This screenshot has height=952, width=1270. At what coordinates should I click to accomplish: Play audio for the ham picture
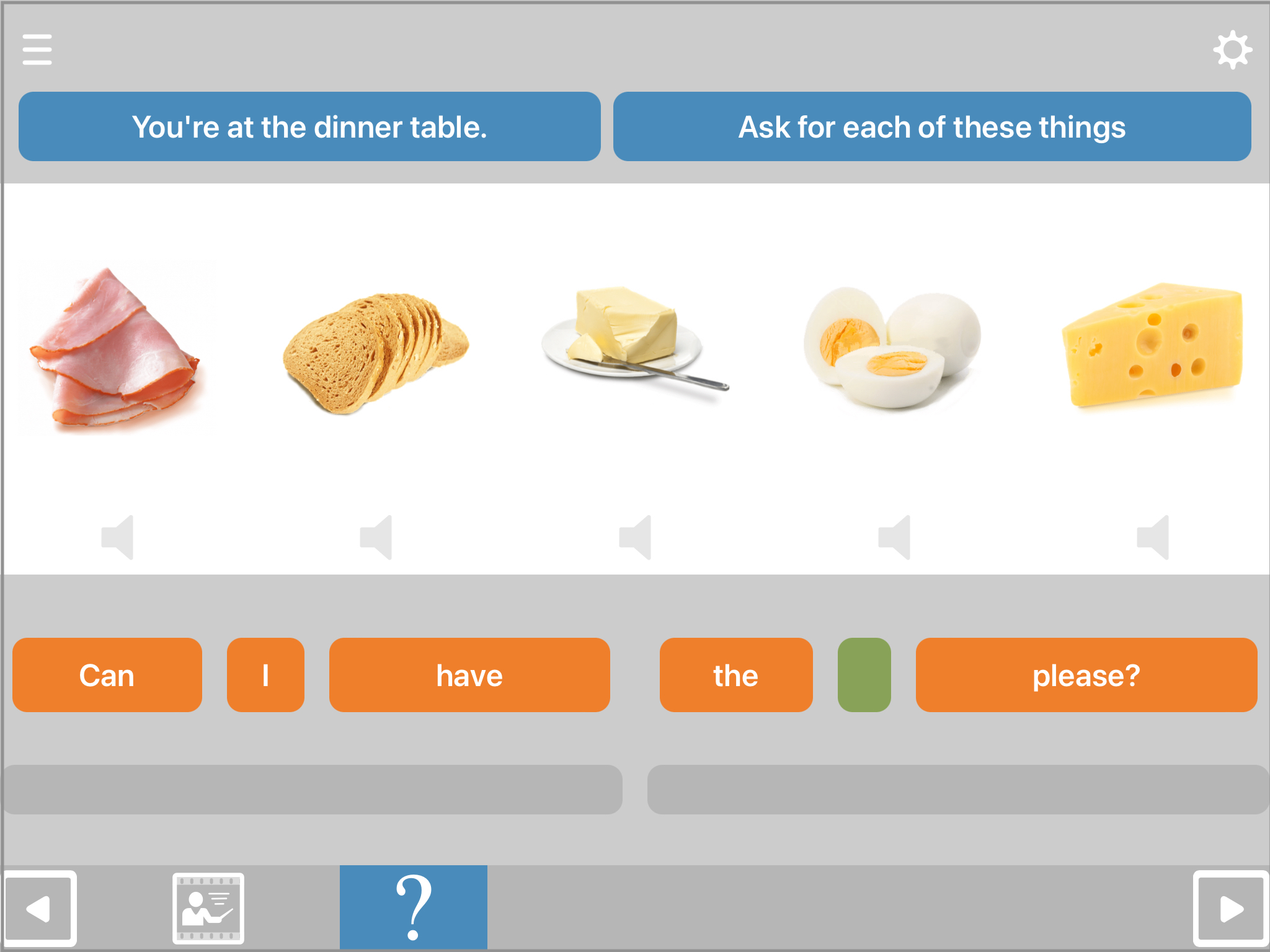[x=118, y=537]
